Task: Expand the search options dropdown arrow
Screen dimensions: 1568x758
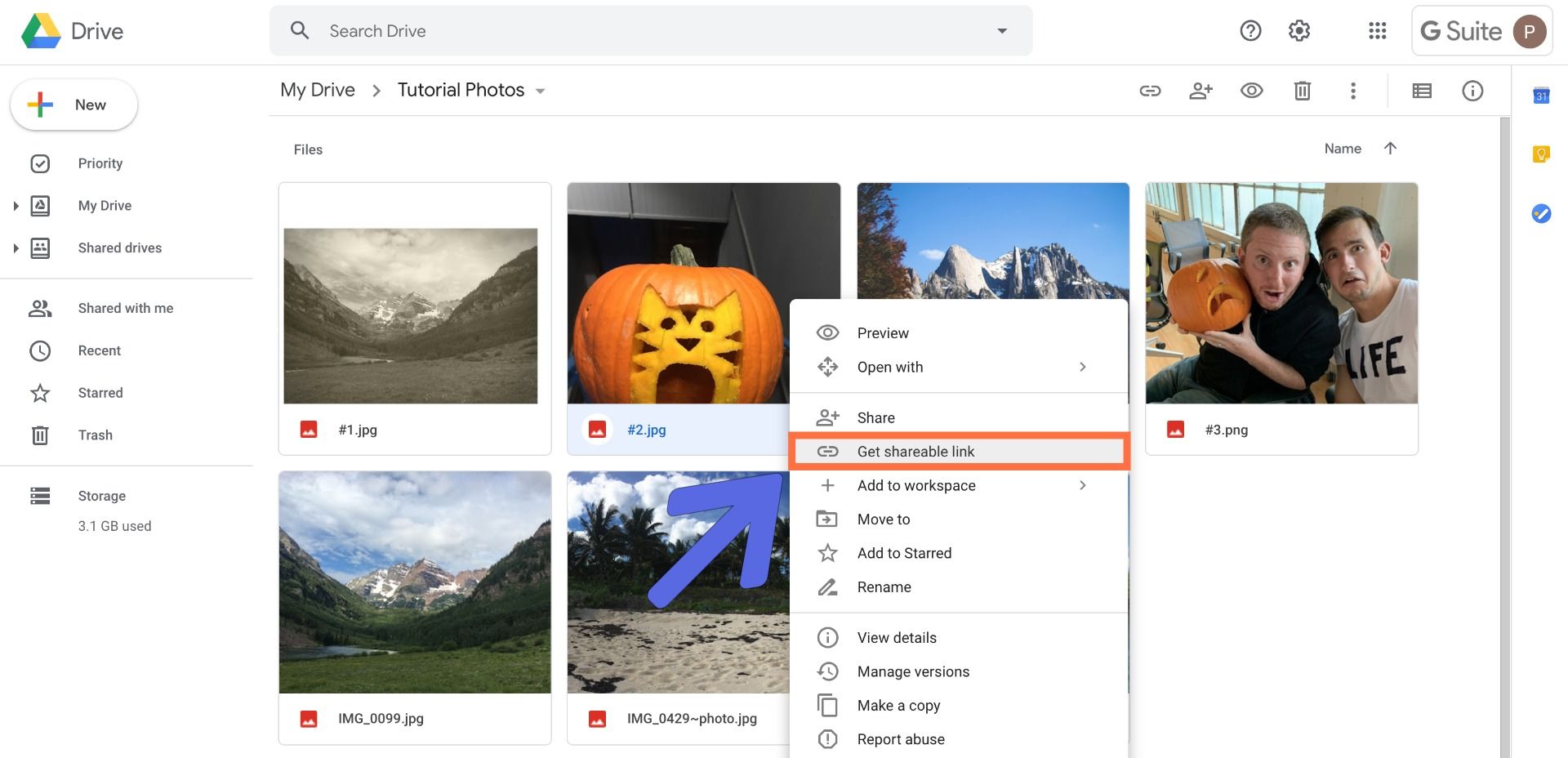Action: pos(1001,31)
